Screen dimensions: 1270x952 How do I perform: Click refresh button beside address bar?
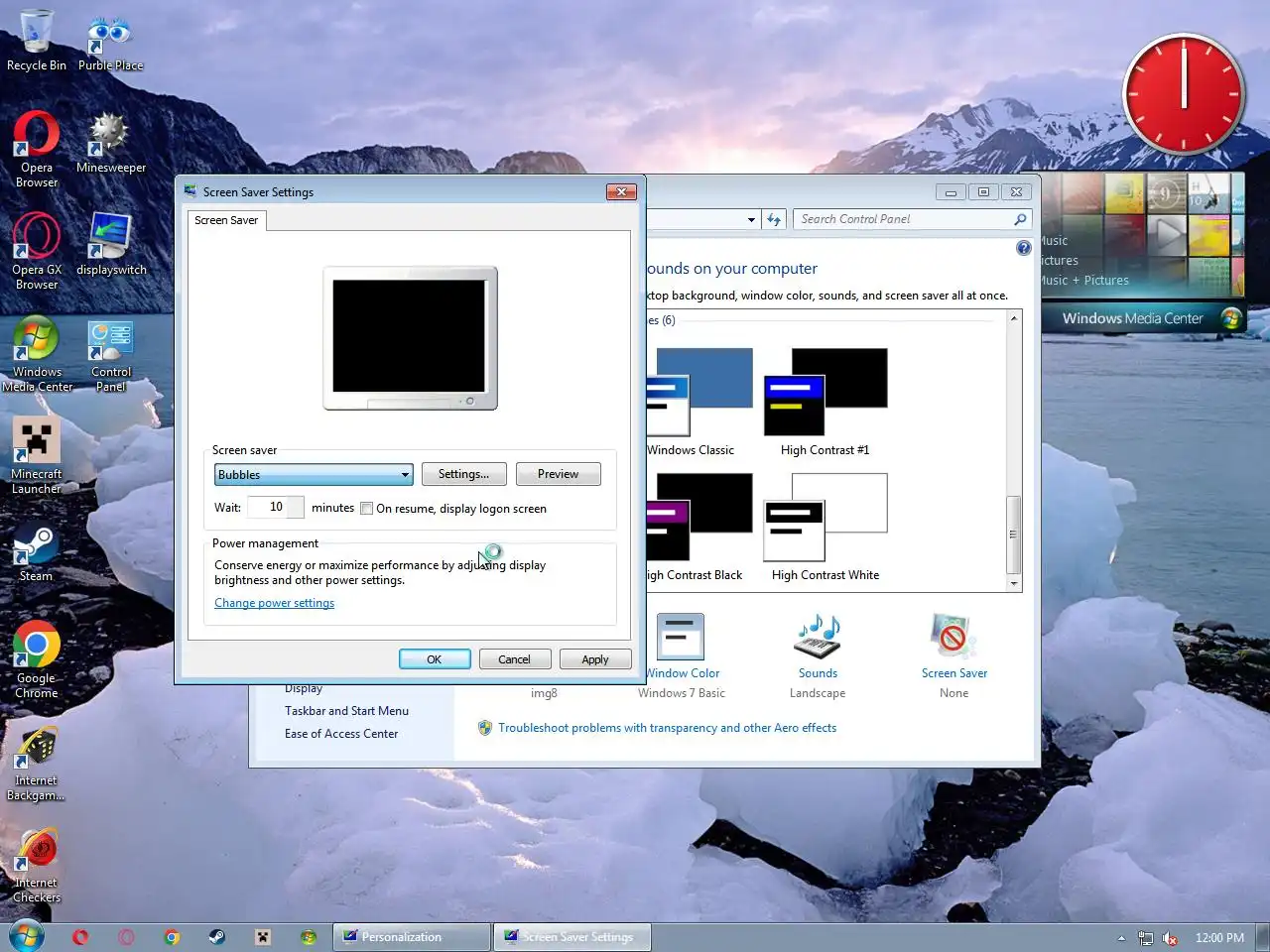tap(774, 219)
